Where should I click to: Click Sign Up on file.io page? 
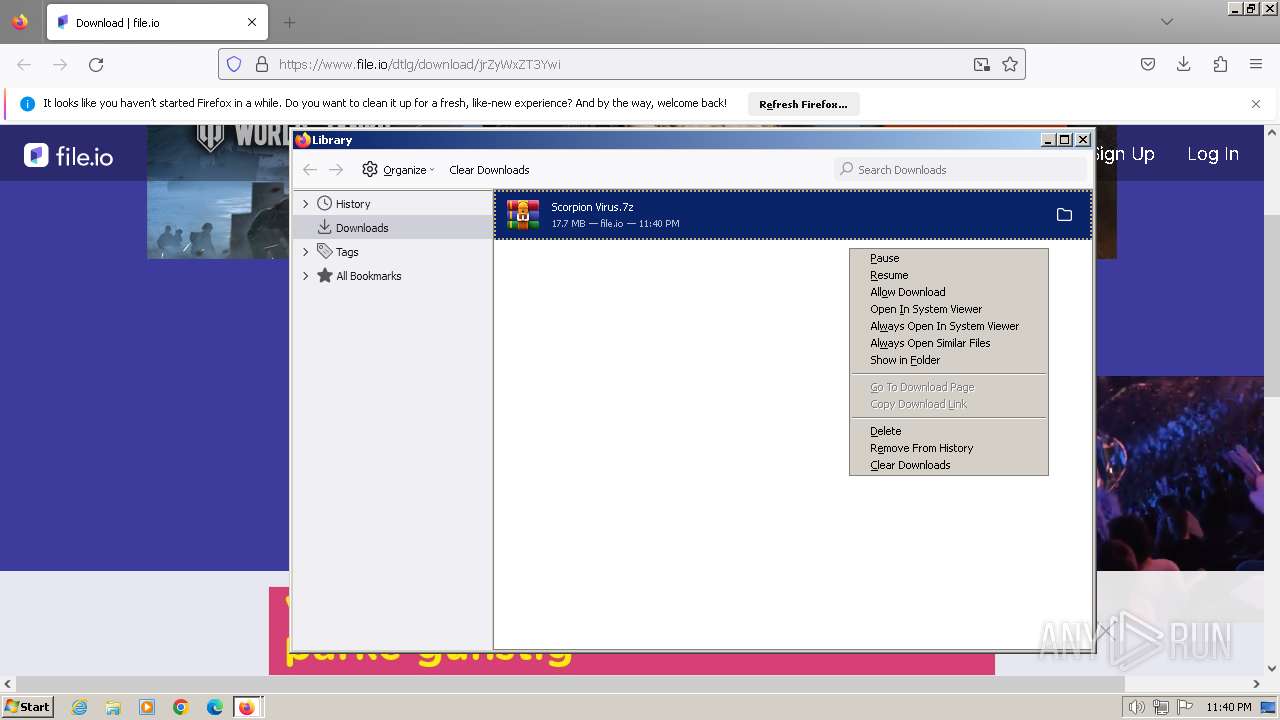click(1125, 154)
